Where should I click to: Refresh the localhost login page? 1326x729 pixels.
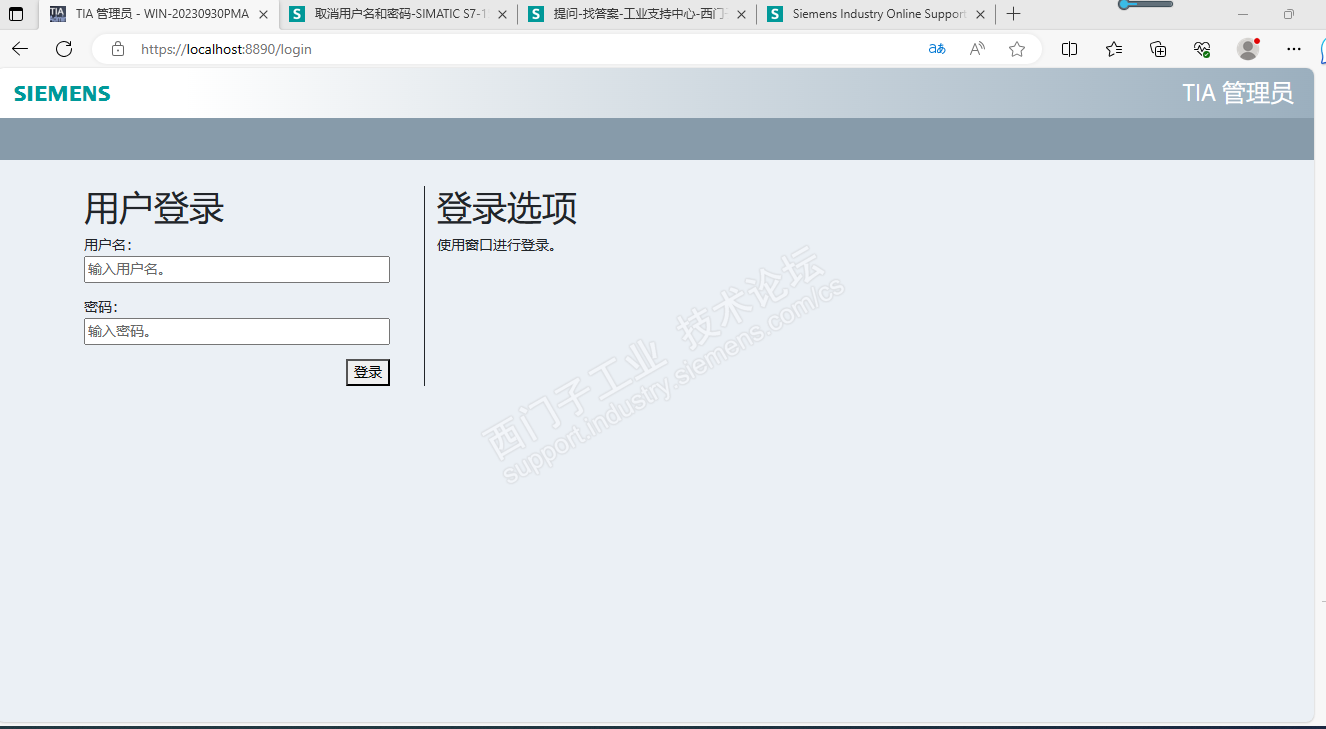64,49
